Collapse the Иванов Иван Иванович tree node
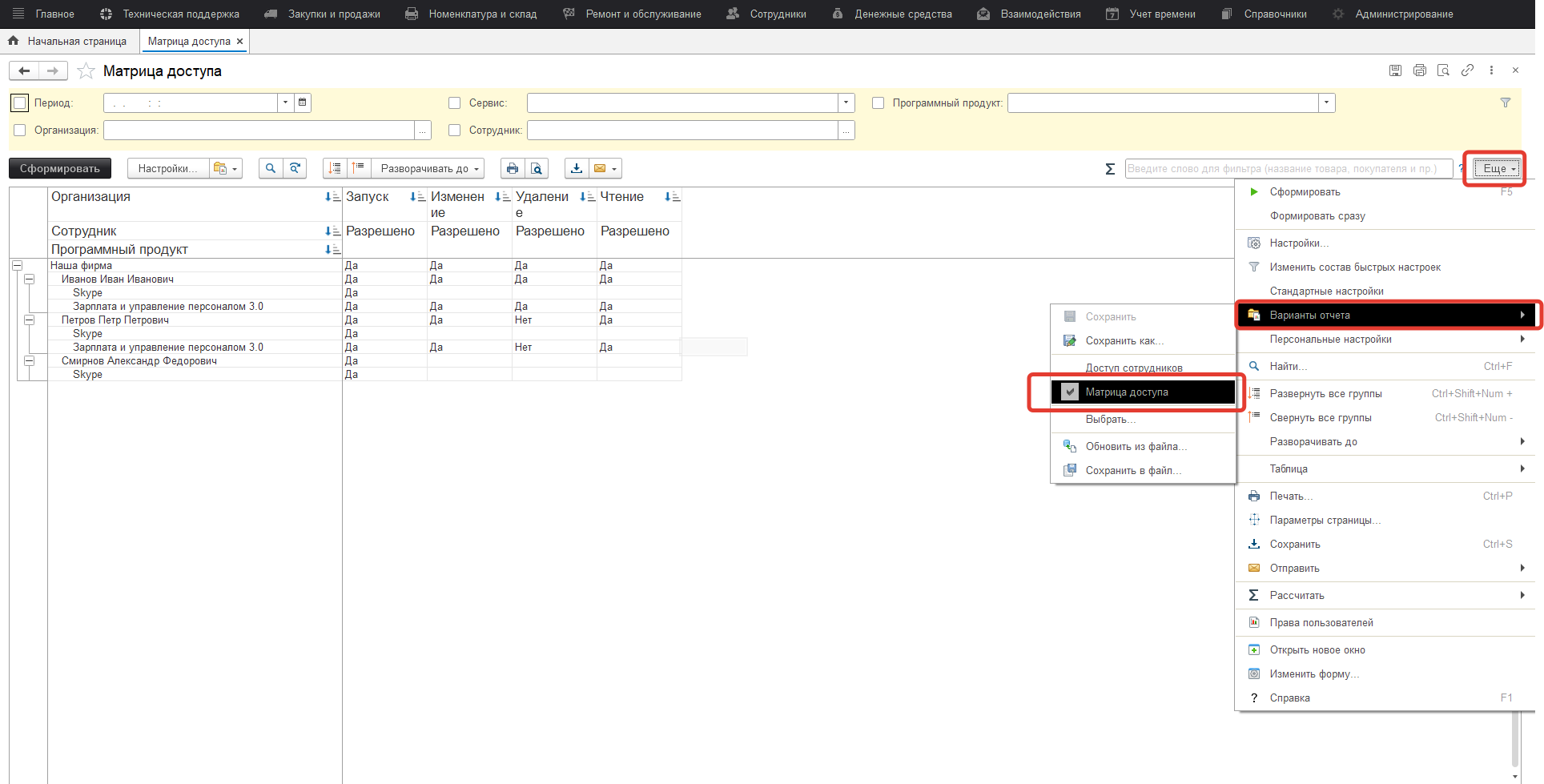This screenshot has height=784, width=1544. [x=30, y=279]
